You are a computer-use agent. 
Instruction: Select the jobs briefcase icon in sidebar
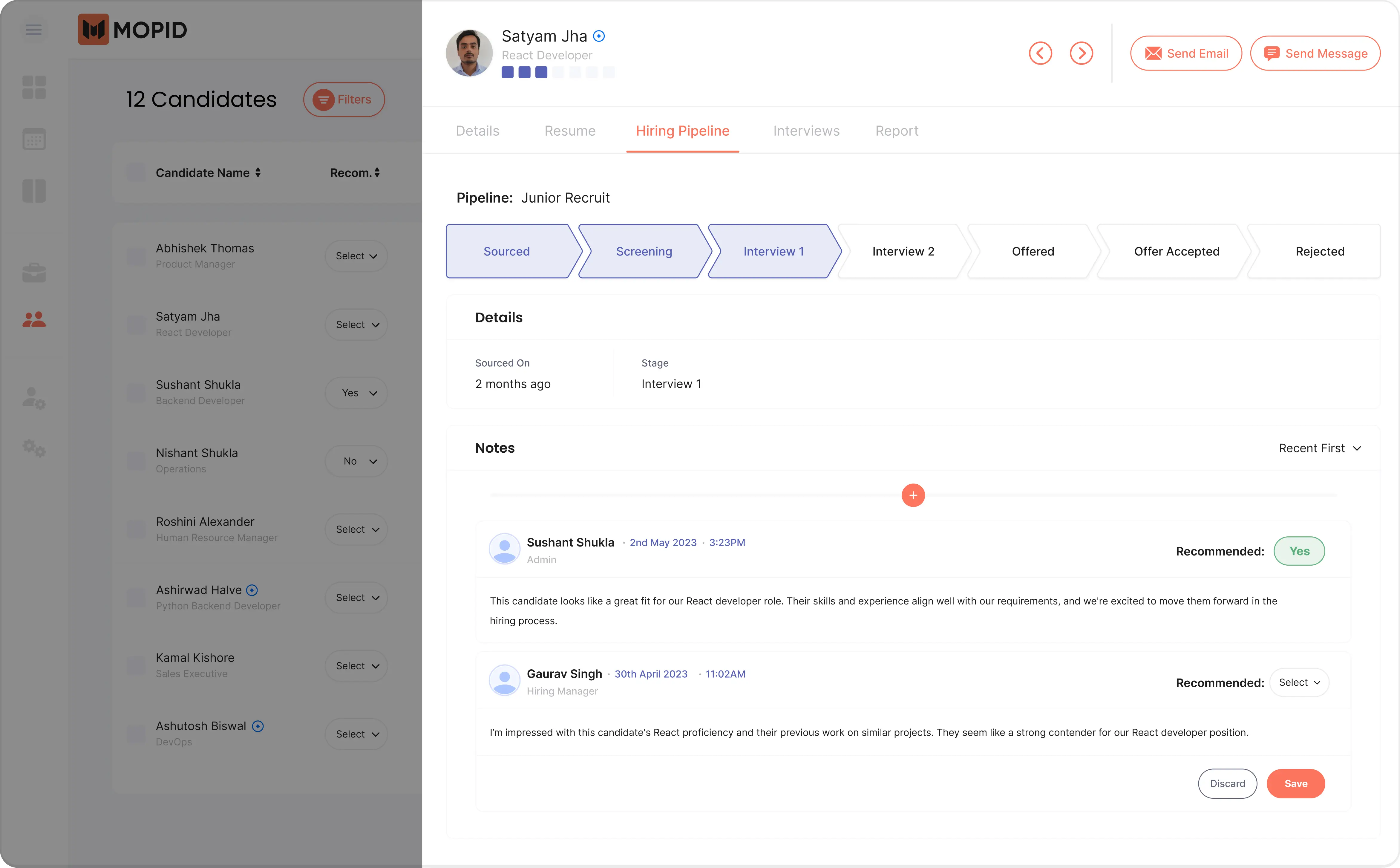(x=33, y=272)
